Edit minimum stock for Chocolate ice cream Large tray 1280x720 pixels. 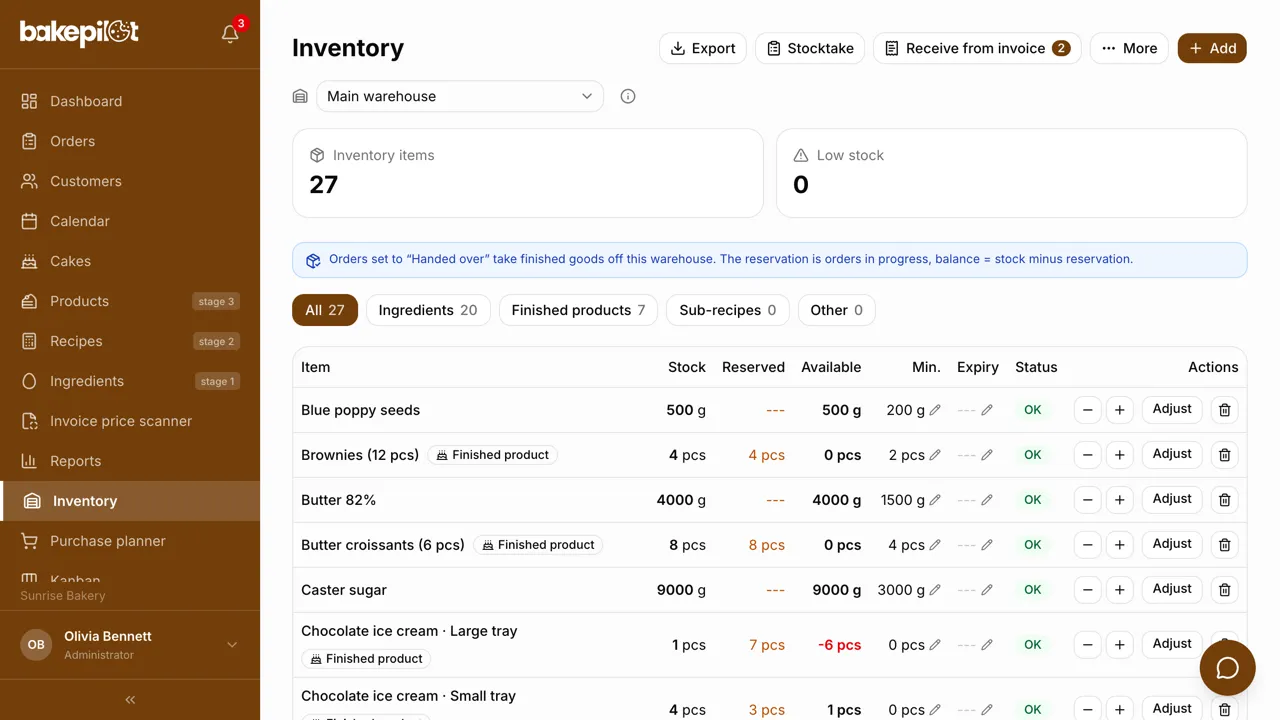(935, 645)
